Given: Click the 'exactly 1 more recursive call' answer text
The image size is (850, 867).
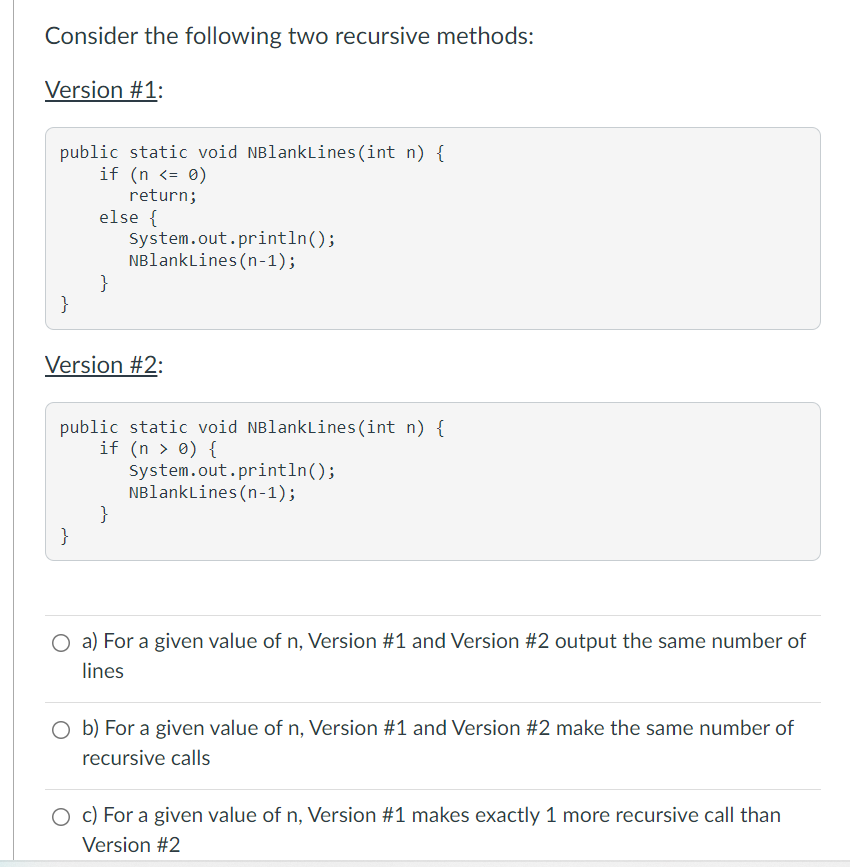Looking at the screenshot, I should coord(431,829).
